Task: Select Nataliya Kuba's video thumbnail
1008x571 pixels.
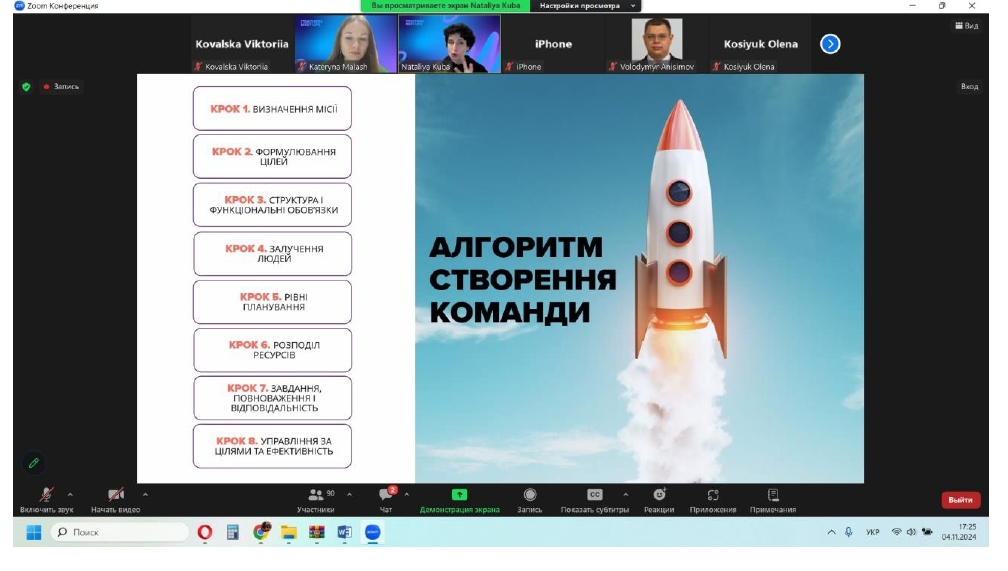Action: (450, 44)
